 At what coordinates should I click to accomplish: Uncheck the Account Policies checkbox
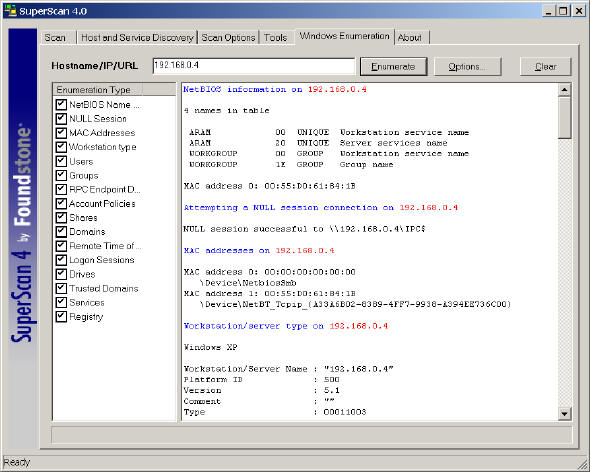61,204
